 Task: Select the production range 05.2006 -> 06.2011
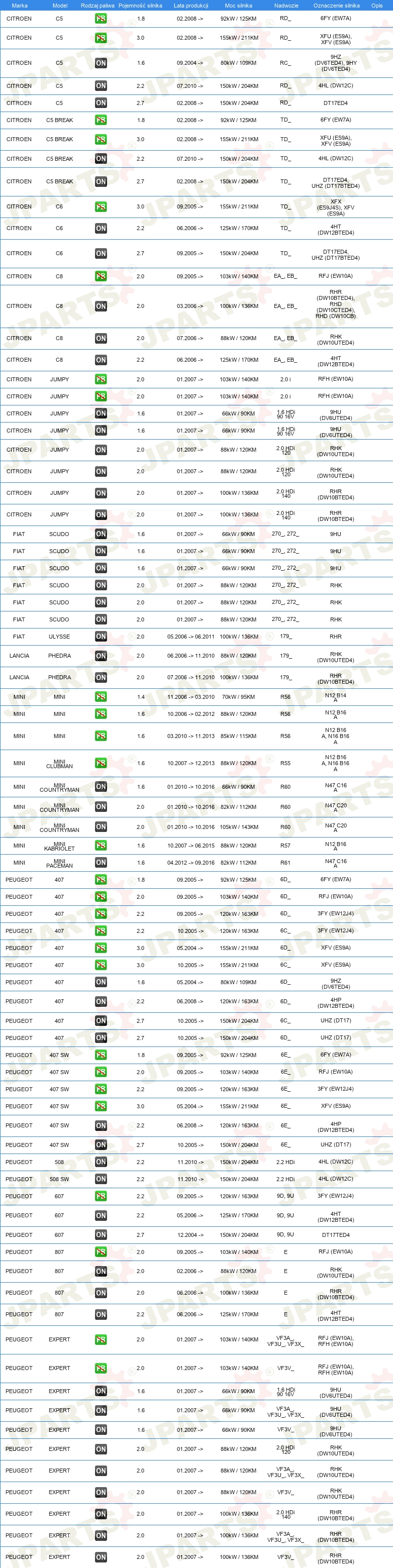click(190, 637)
